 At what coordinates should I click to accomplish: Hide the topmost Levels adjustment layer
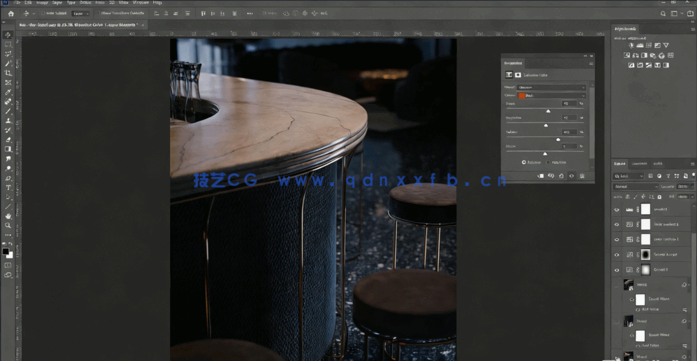pyautogui.click(x=617, y=209)
